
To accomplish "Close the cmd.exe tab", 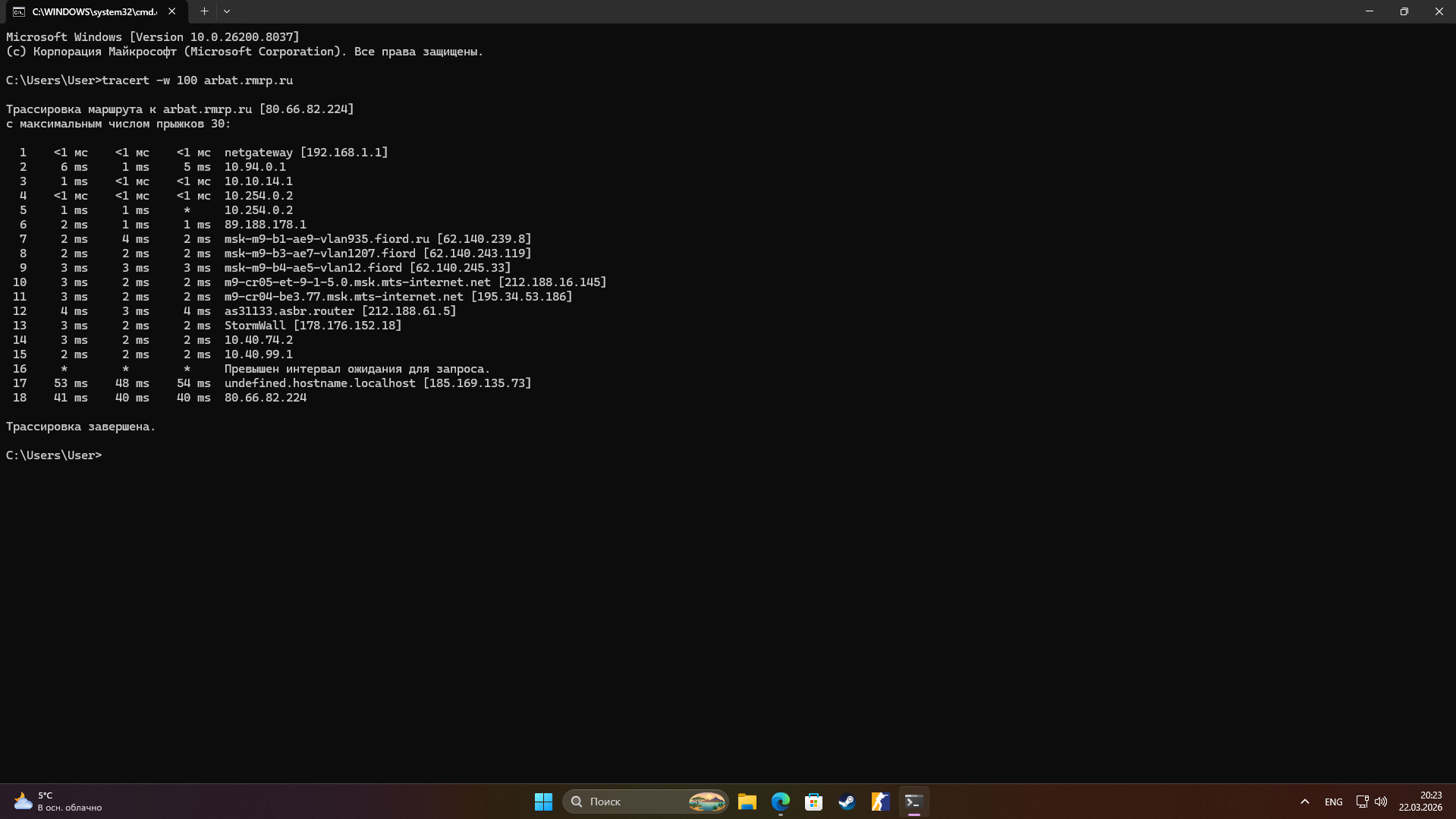I will pos(172,11).
